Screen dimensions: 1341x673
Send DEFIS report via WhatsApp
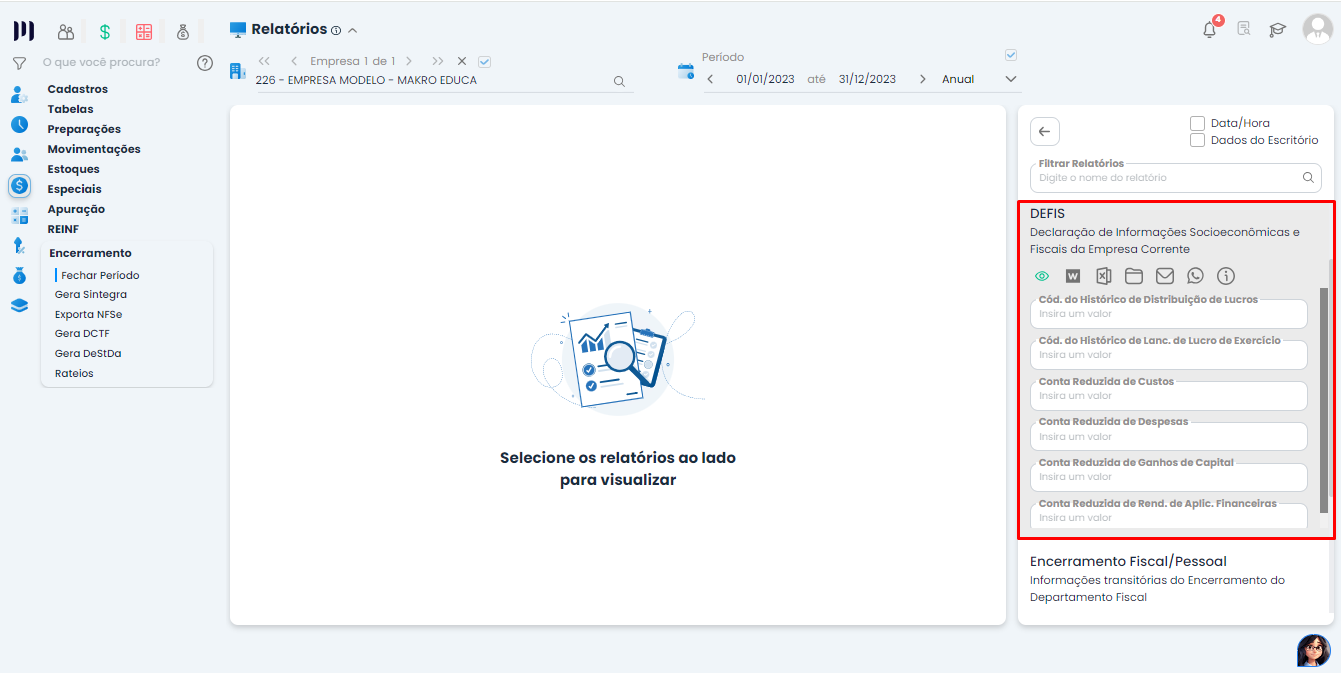[x=1195, y=276]
